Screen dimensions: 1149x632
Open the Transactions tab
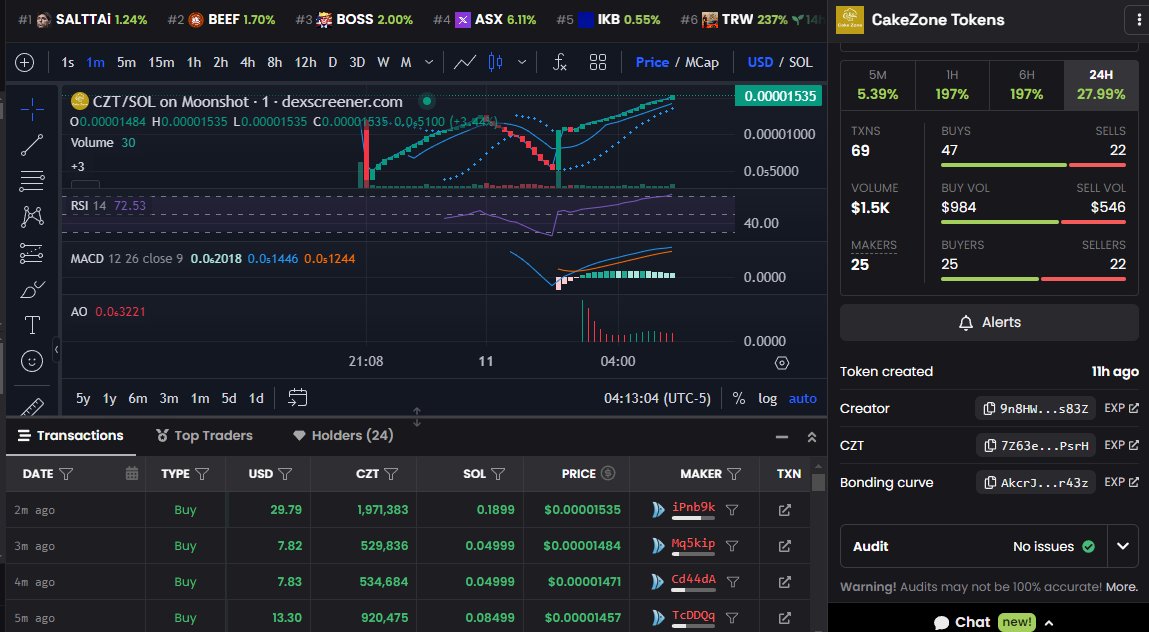(71, 436)
